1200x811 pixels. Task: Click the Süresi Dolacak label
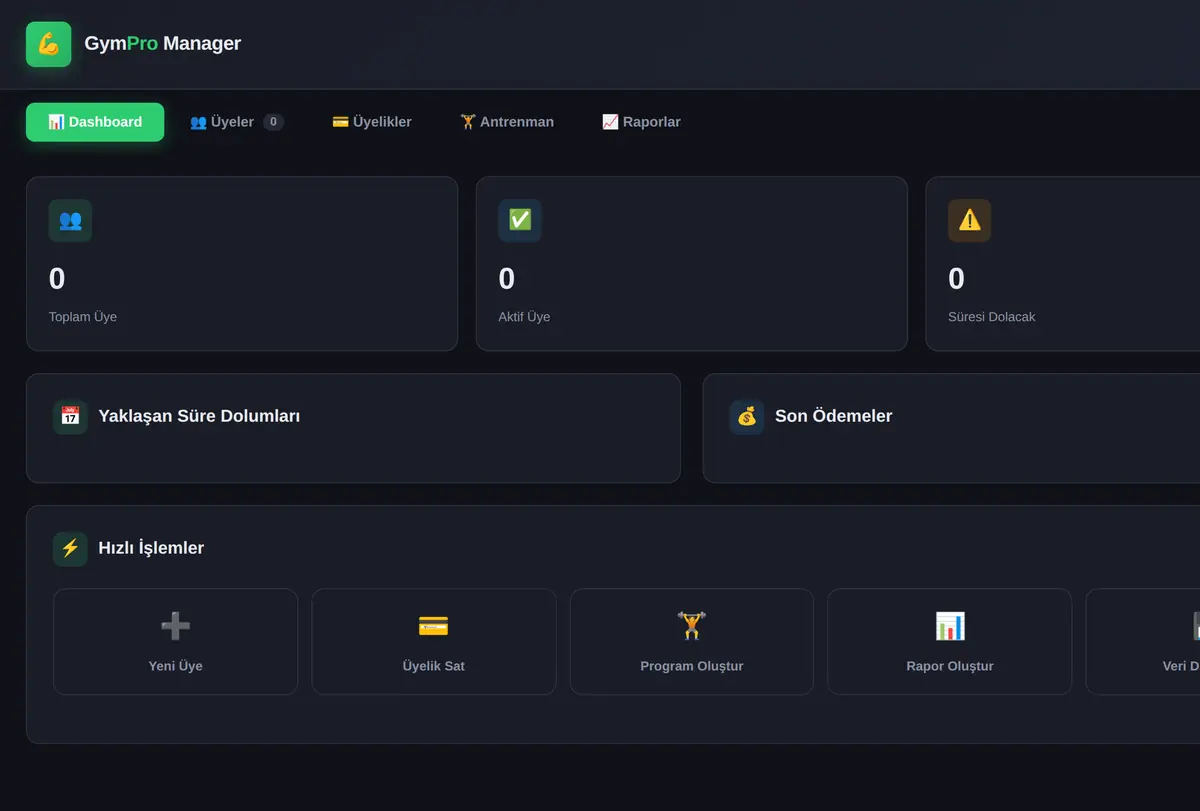coord(992,317)
